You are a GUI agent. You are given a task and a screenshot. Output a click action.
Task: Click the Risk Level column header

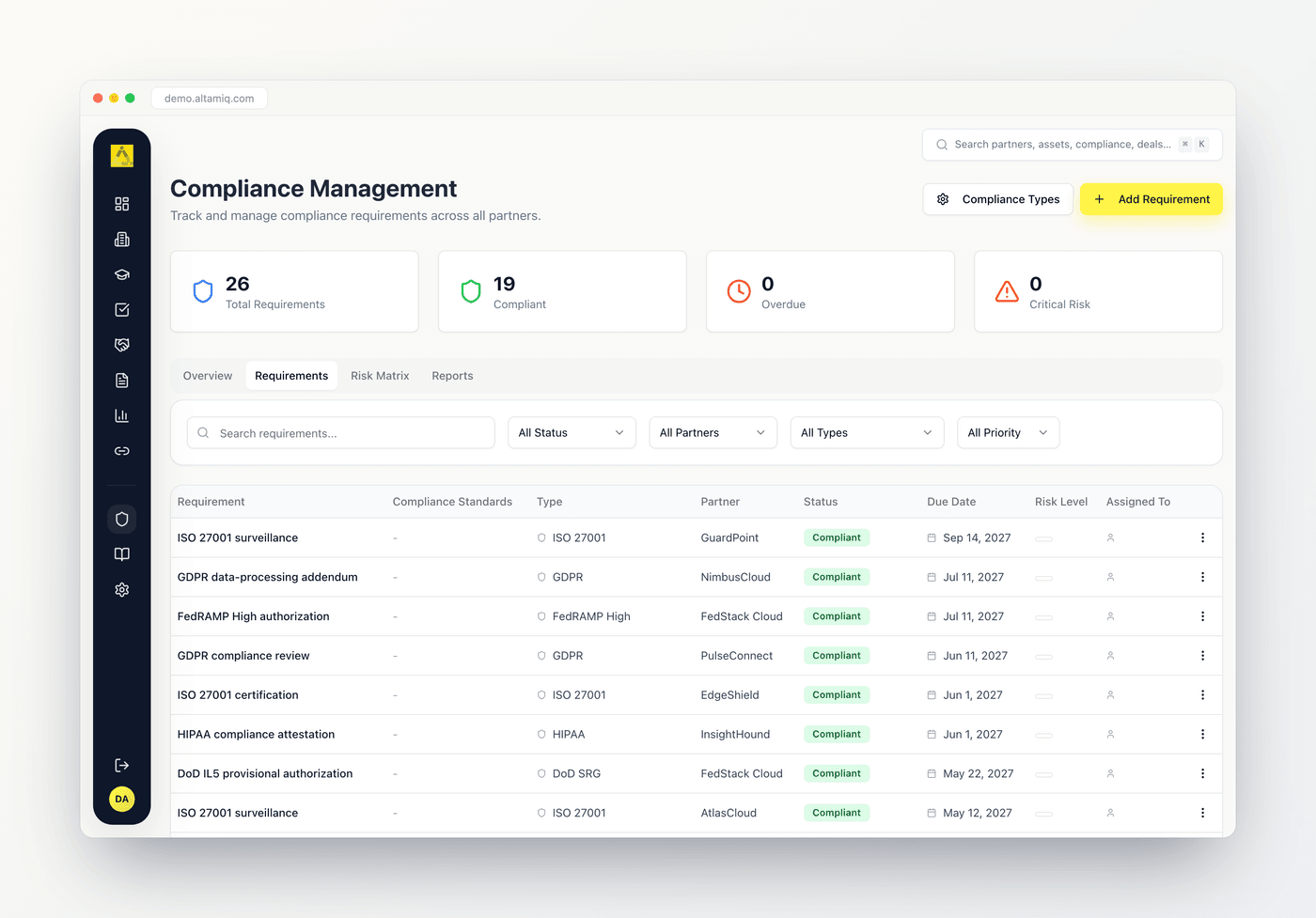pyautogui.click(x=1061, y=502)
